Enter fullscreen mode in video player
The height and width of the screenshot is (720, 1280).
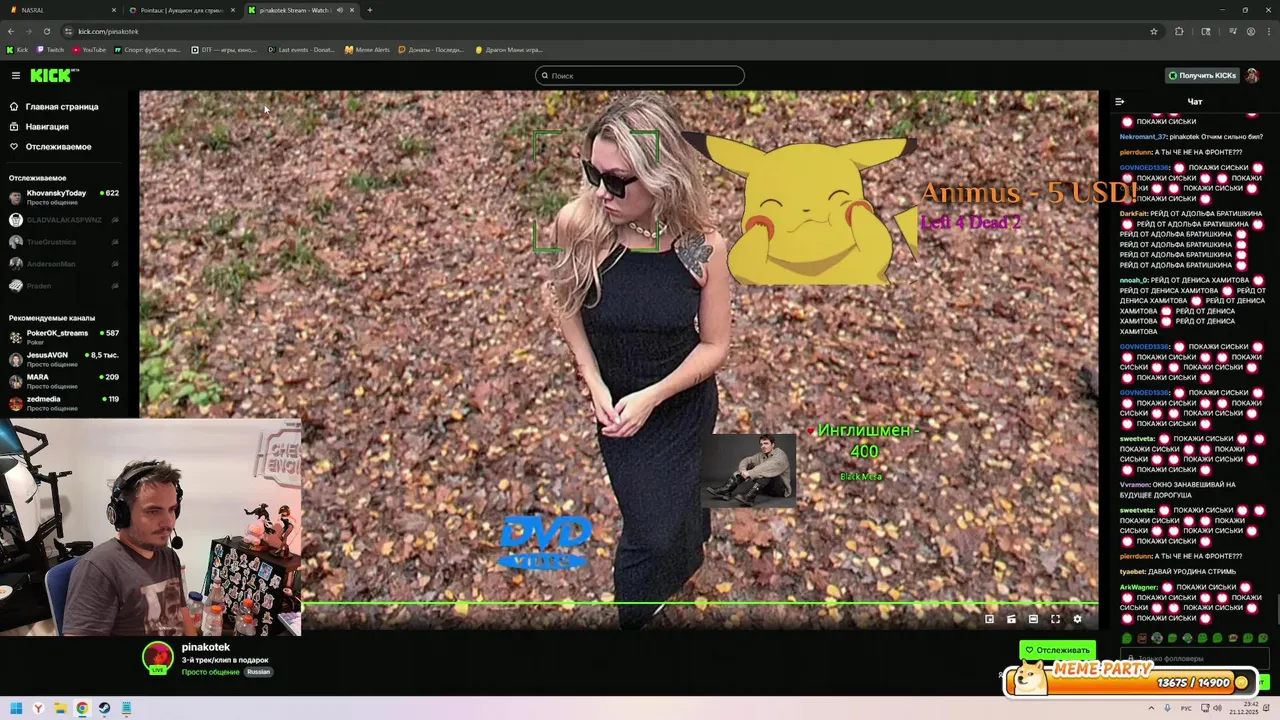point(1055,619)
